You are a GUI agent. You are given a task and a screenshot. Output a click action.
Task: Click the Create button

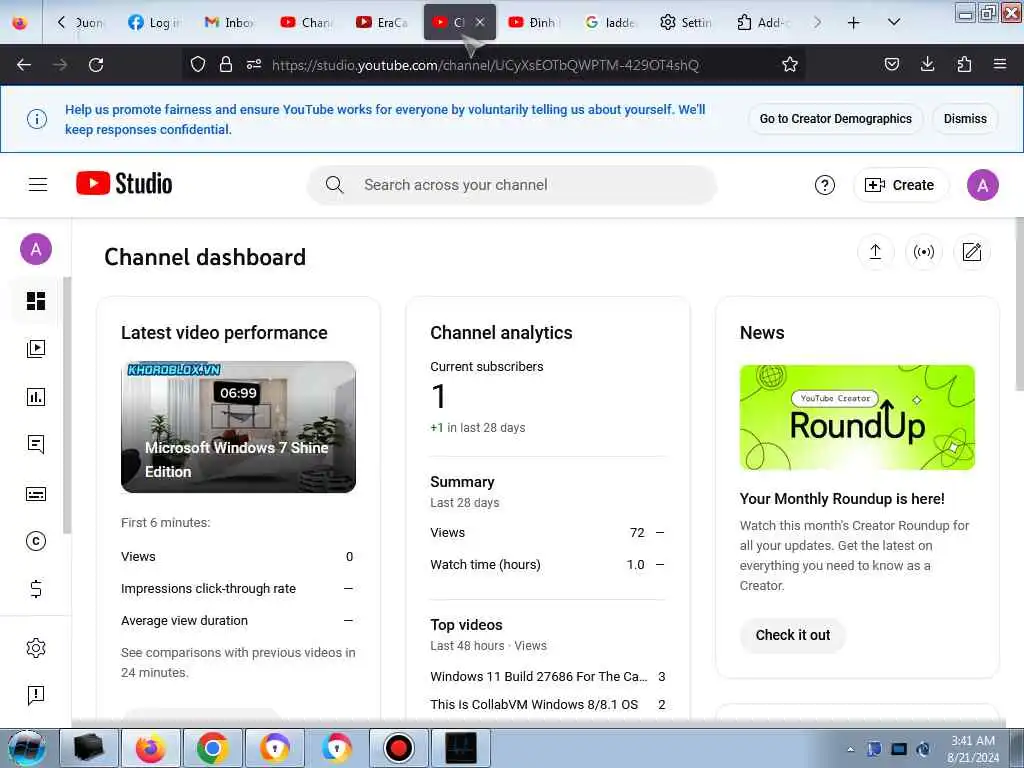900,185
